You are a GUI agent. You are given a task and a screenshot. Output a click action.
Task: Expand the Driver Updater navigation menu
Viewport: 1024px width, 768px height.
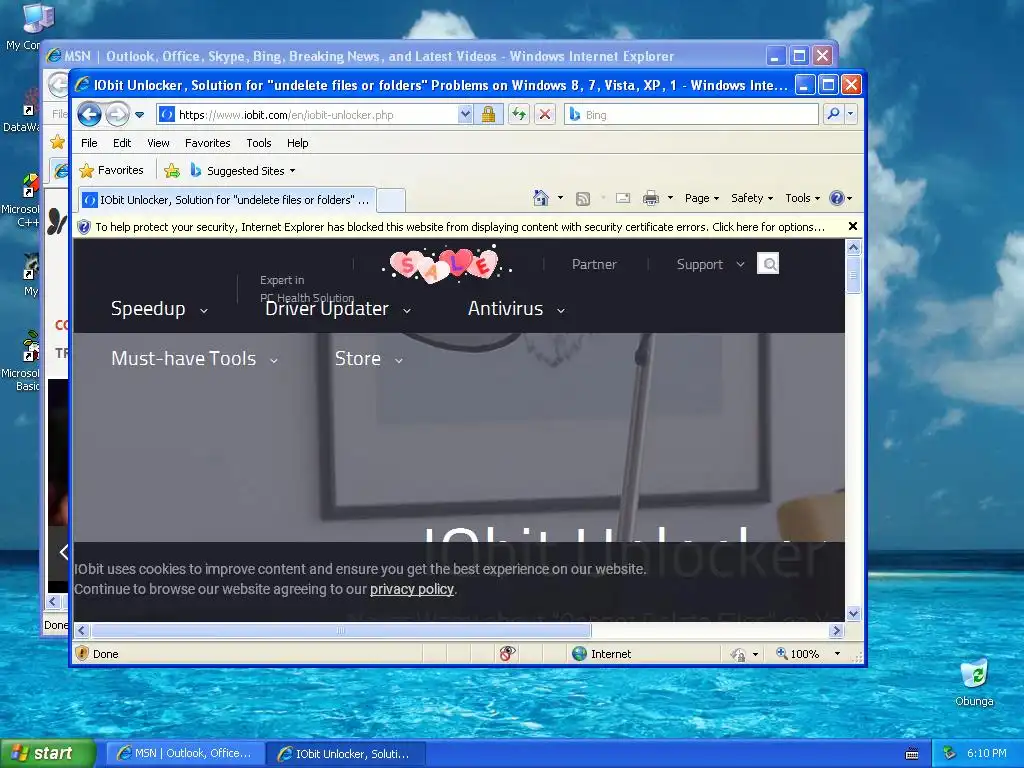tap(338, 308)
